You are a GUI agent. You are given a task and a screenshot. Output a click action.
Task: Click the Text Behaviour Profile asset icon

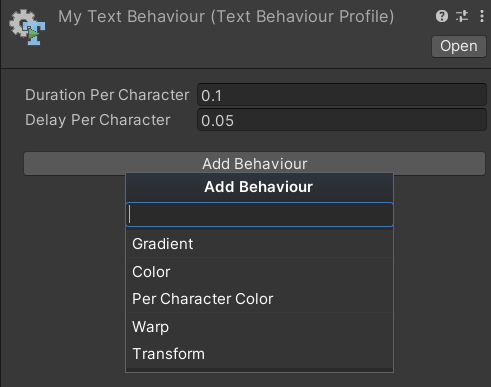(27, 27)
